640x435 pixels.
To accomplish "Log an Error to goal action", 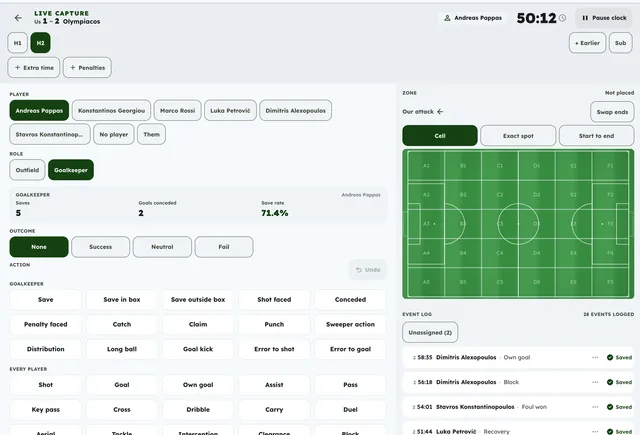I will [x=350, y=349].
